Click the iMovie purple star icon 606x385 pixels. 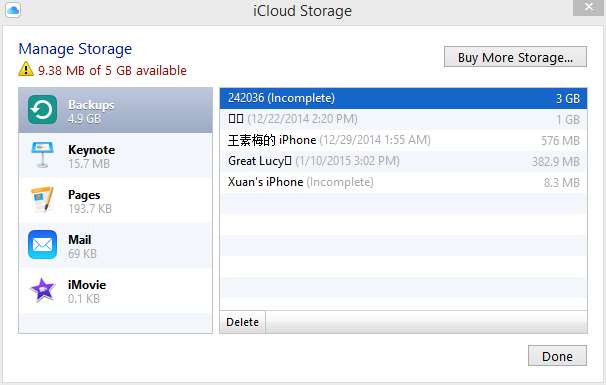pyautogui.click(x=42, y=290)
